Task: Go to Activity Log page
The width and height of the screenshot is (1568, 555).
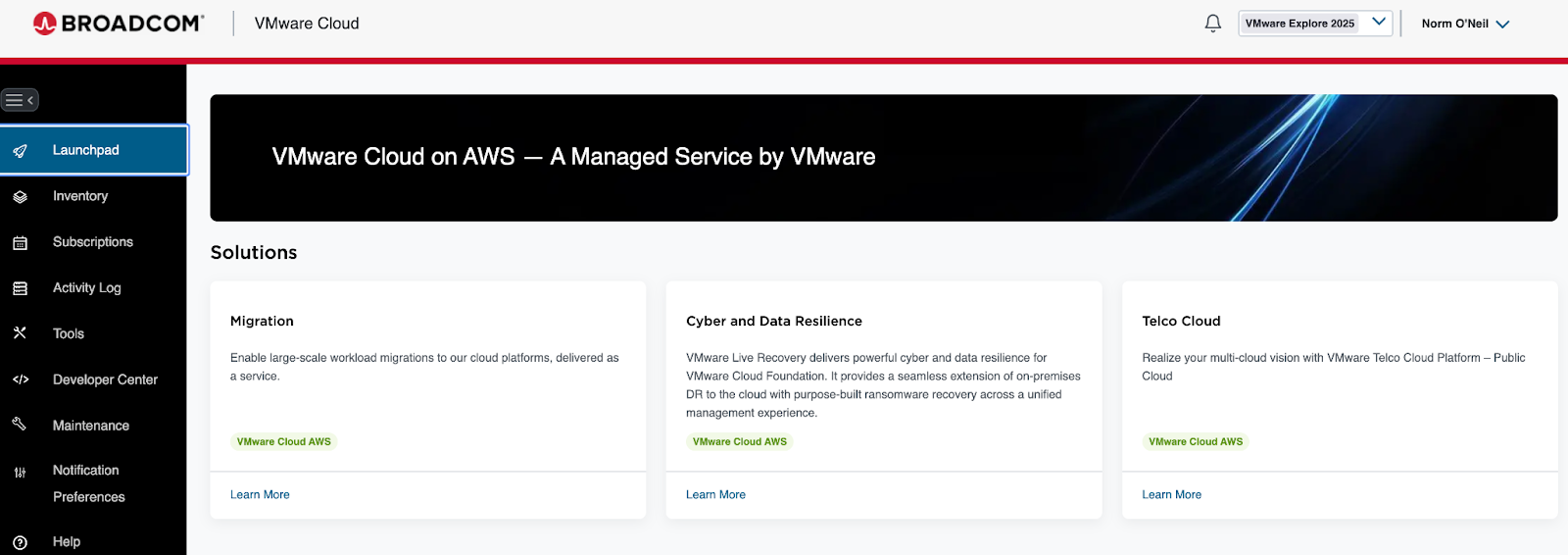Action: click(87, 287)
